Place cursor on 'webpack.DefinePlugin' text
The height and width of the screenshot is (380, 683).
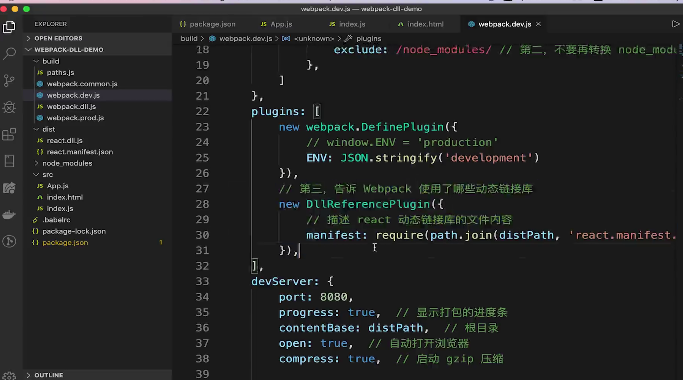375,127
